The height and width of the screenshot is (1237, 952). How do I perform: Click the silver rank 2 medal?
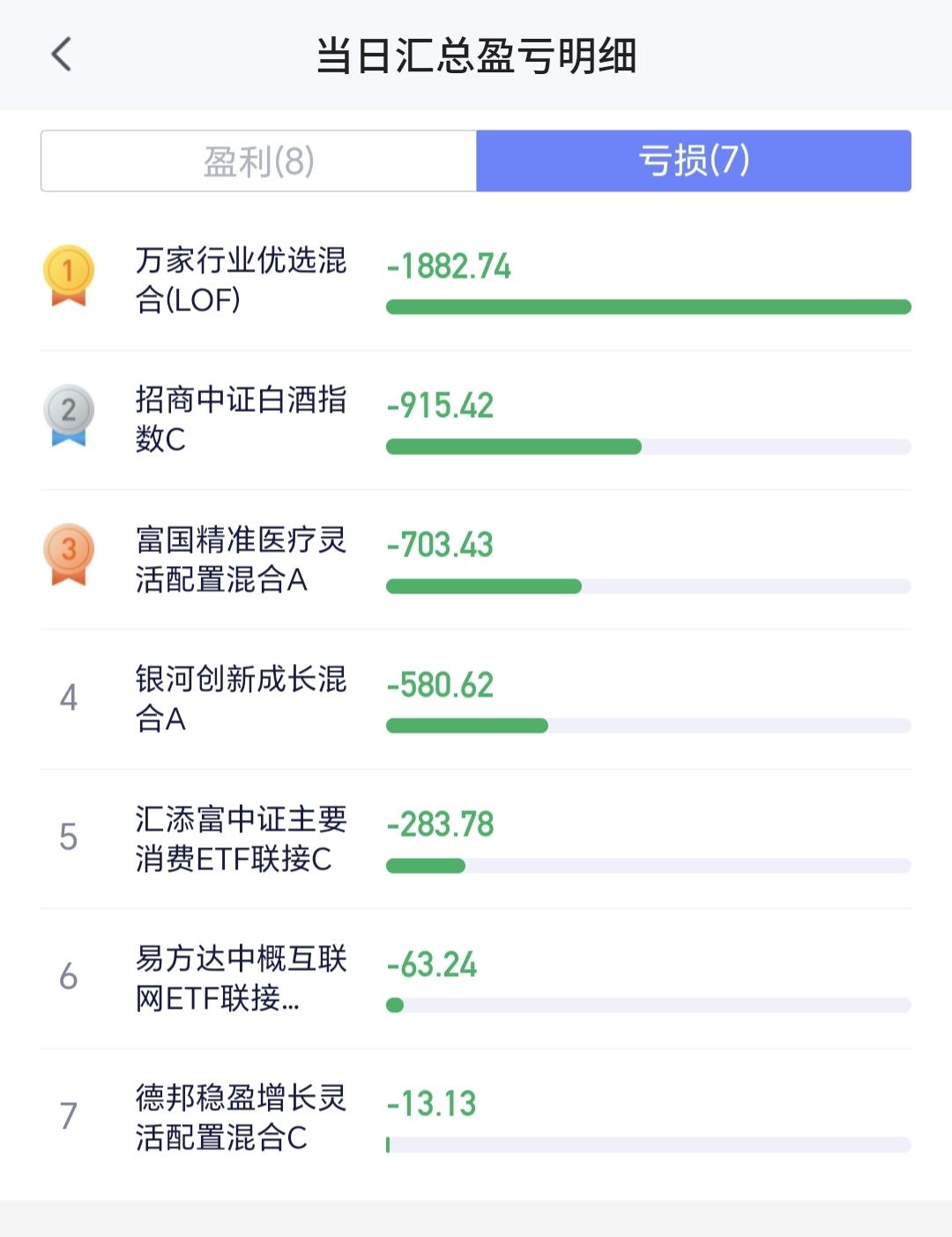tap(68, 414)
